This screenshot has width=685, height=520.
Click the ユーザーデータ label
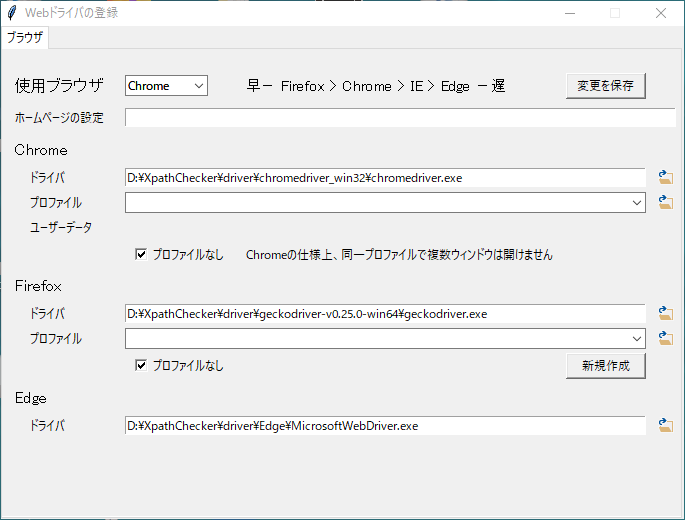click(x=61, y=228)
